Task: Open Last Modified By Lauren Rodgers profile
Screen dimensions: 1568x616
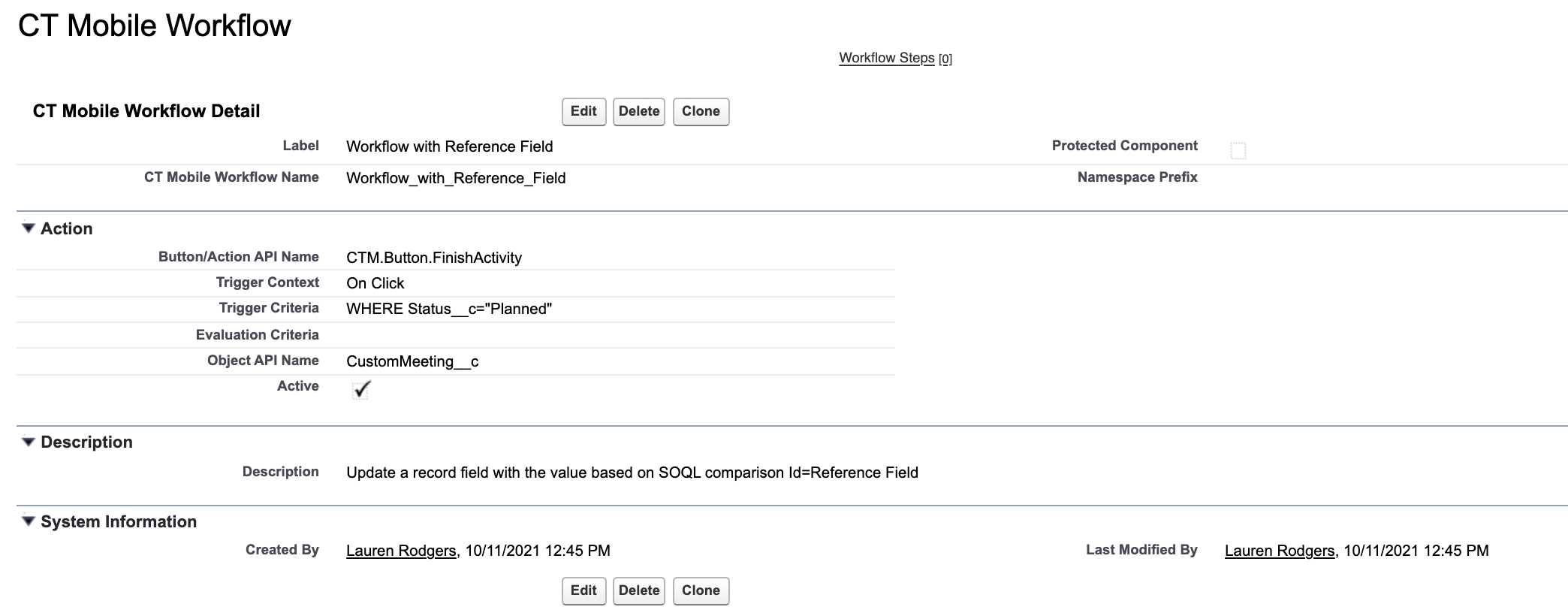Action: [x=1279, y=551]
